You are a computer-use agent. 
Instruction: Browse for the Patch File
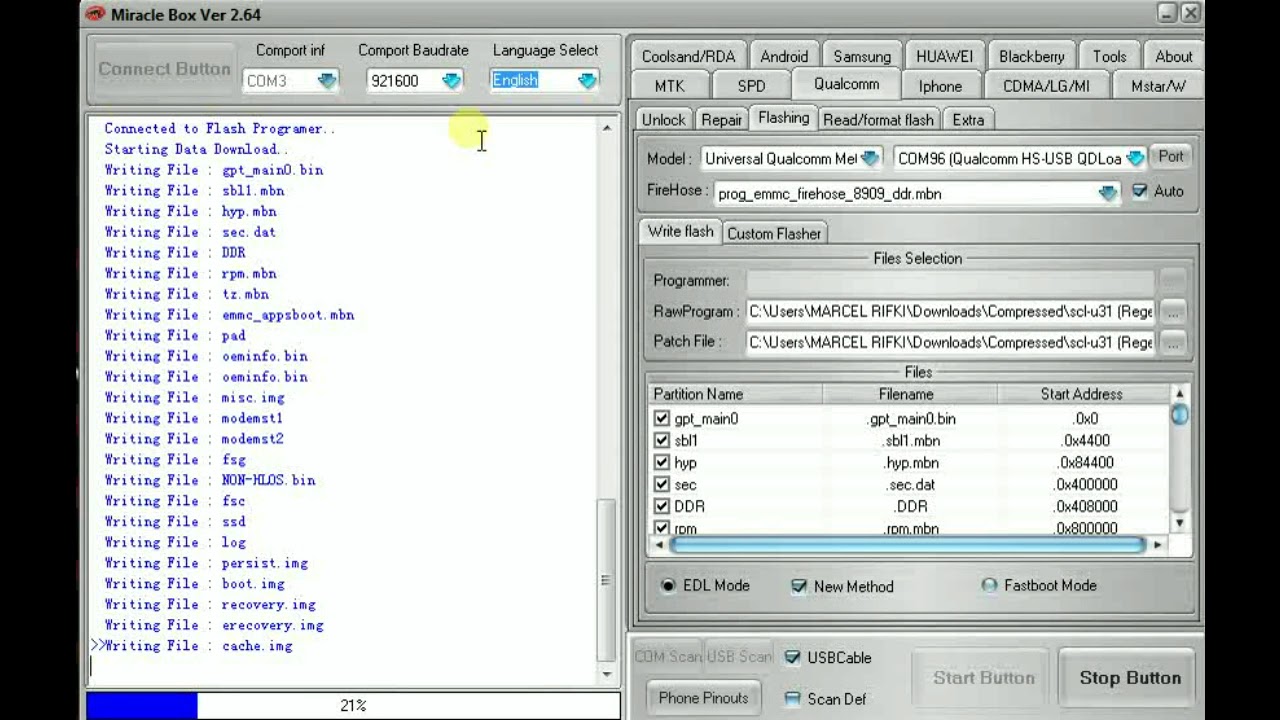pos(1172,343)
